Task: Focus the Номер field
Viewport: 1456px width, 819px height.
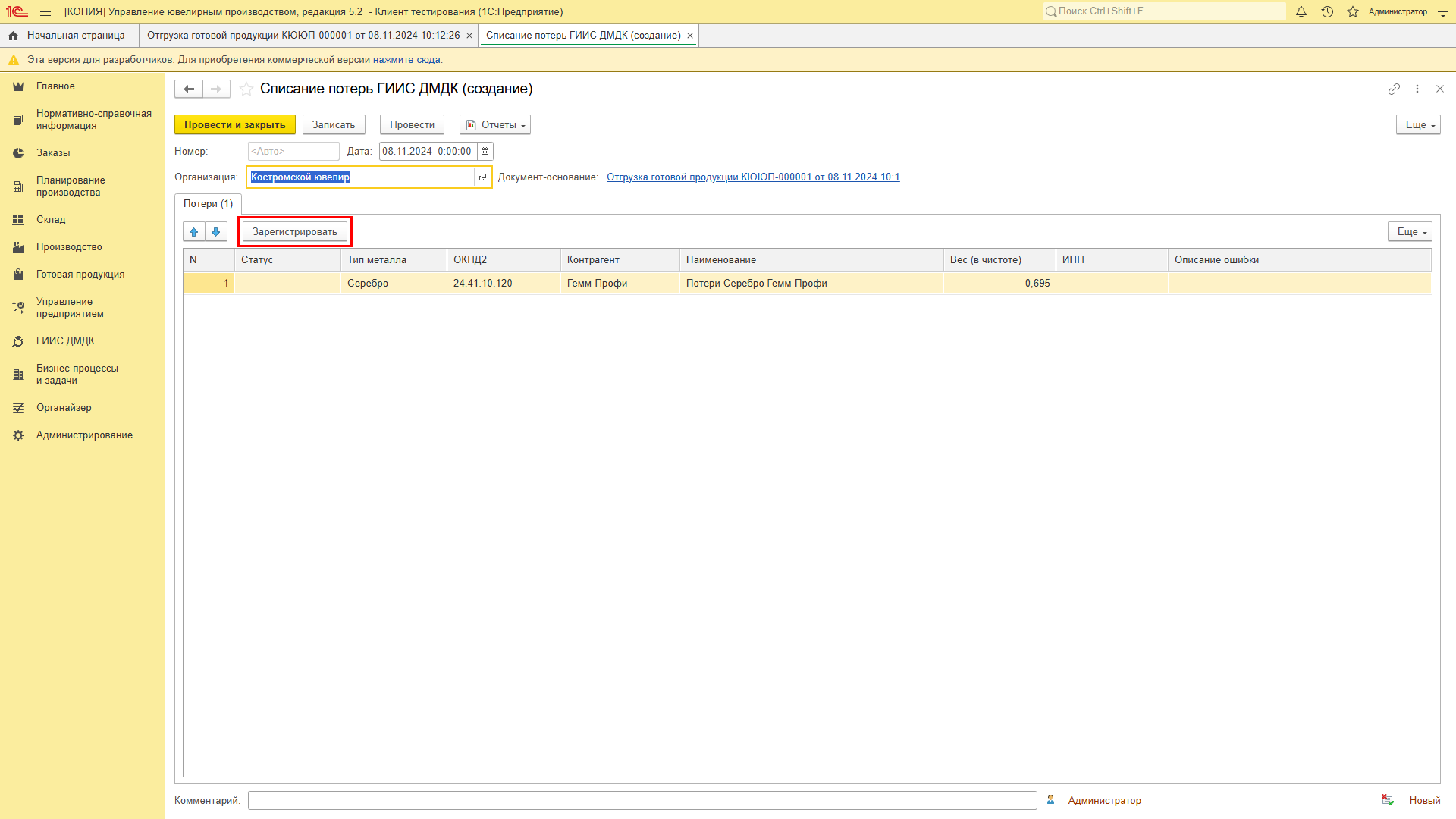Action: coord(293,152)
